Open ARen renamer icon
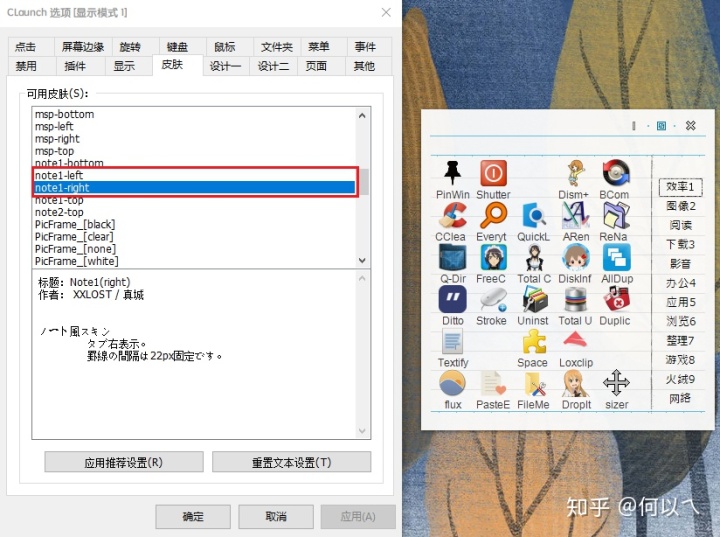This screenshot has width=720, height=537. click(x=575, y=215)
